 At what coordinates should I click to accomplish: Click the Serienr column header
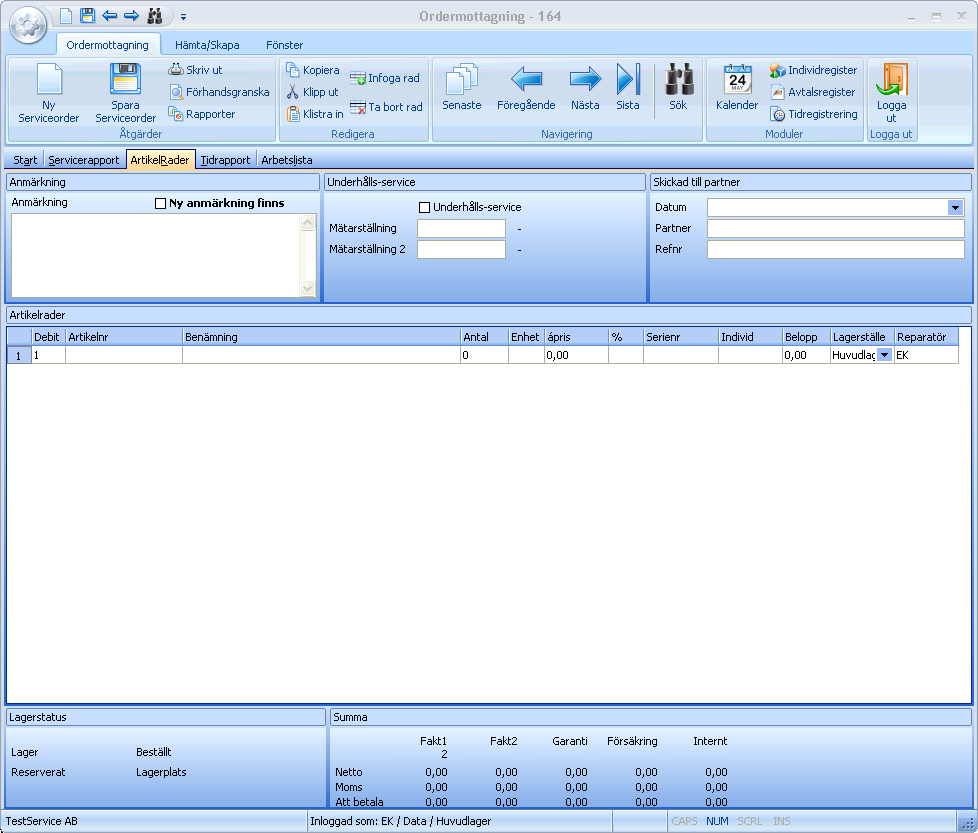coord(680,337)
